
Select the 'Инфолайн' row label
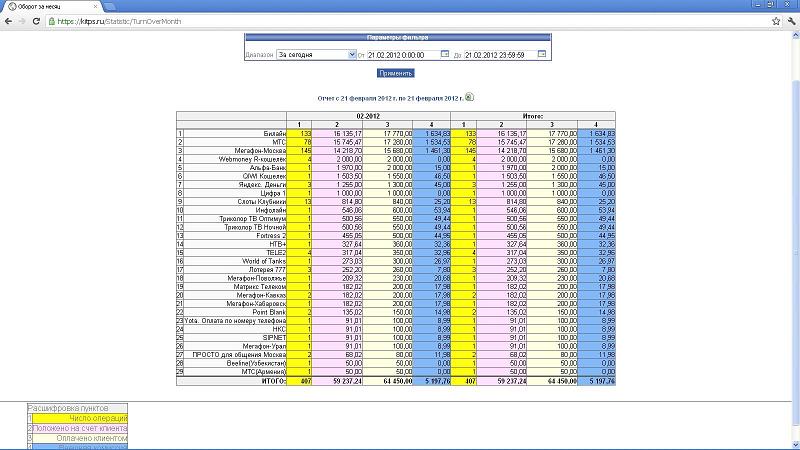click(270, 210)
